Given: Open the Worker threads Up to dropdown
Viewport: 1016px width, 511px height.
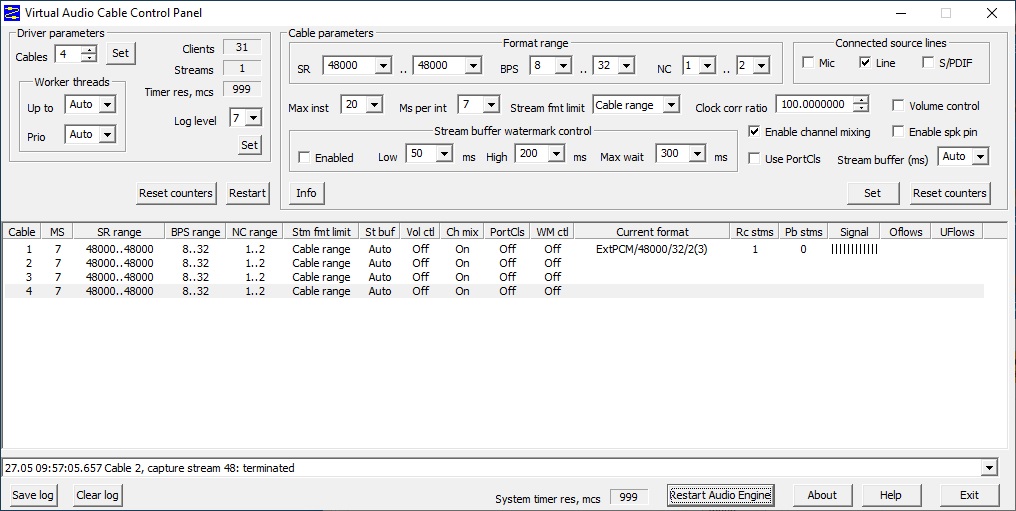Looking at the screenshot, I should [x=108, y=104].
